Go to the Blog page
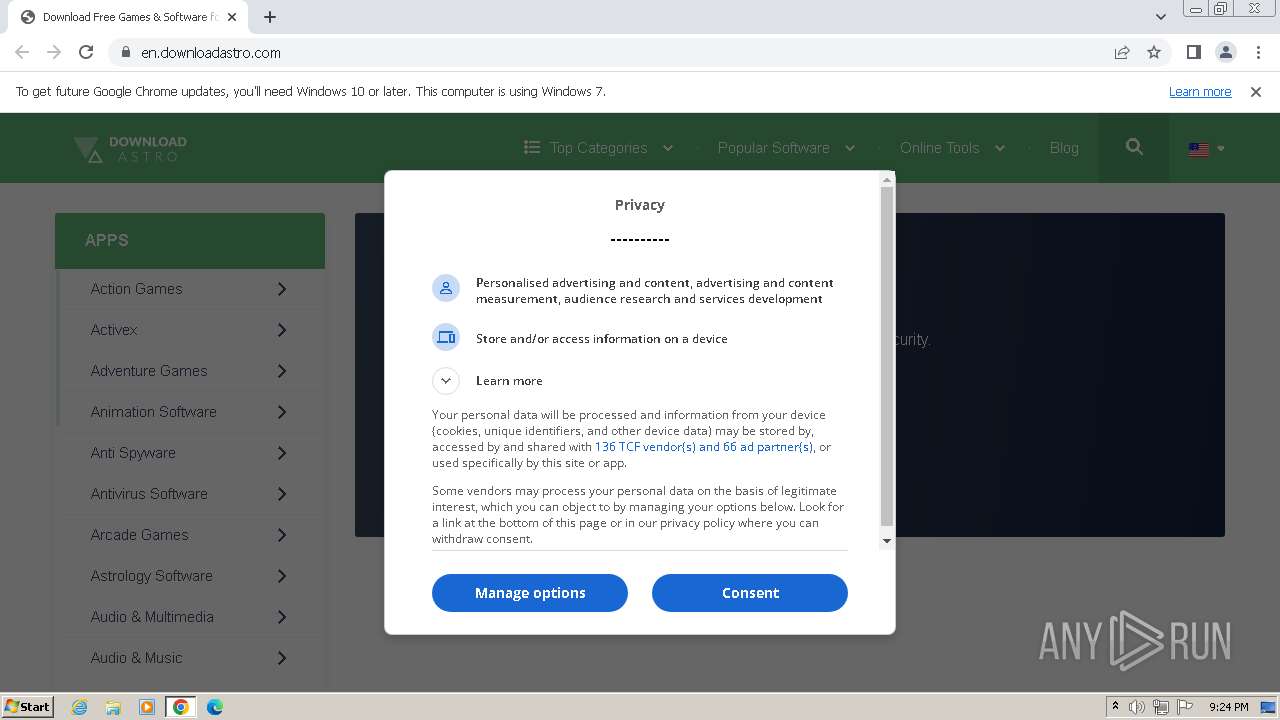1280x720 pixels. click(x=1064, y=147)
